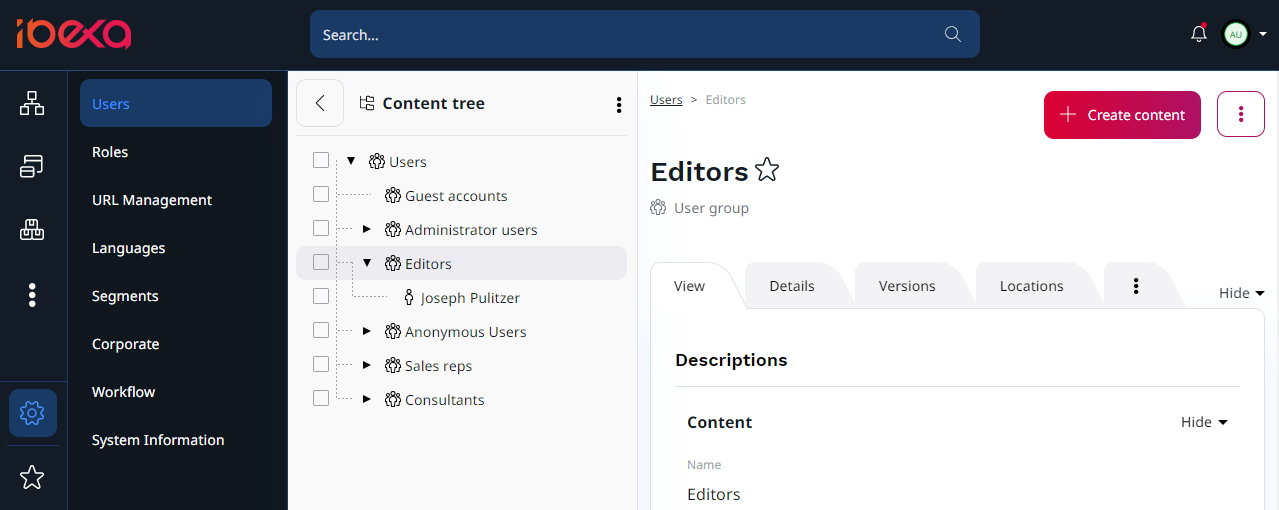The height and width of the screenshot is (510, 1279).
Task: Bookmark Editors with the star icon
Action: (x=767, y=170)
